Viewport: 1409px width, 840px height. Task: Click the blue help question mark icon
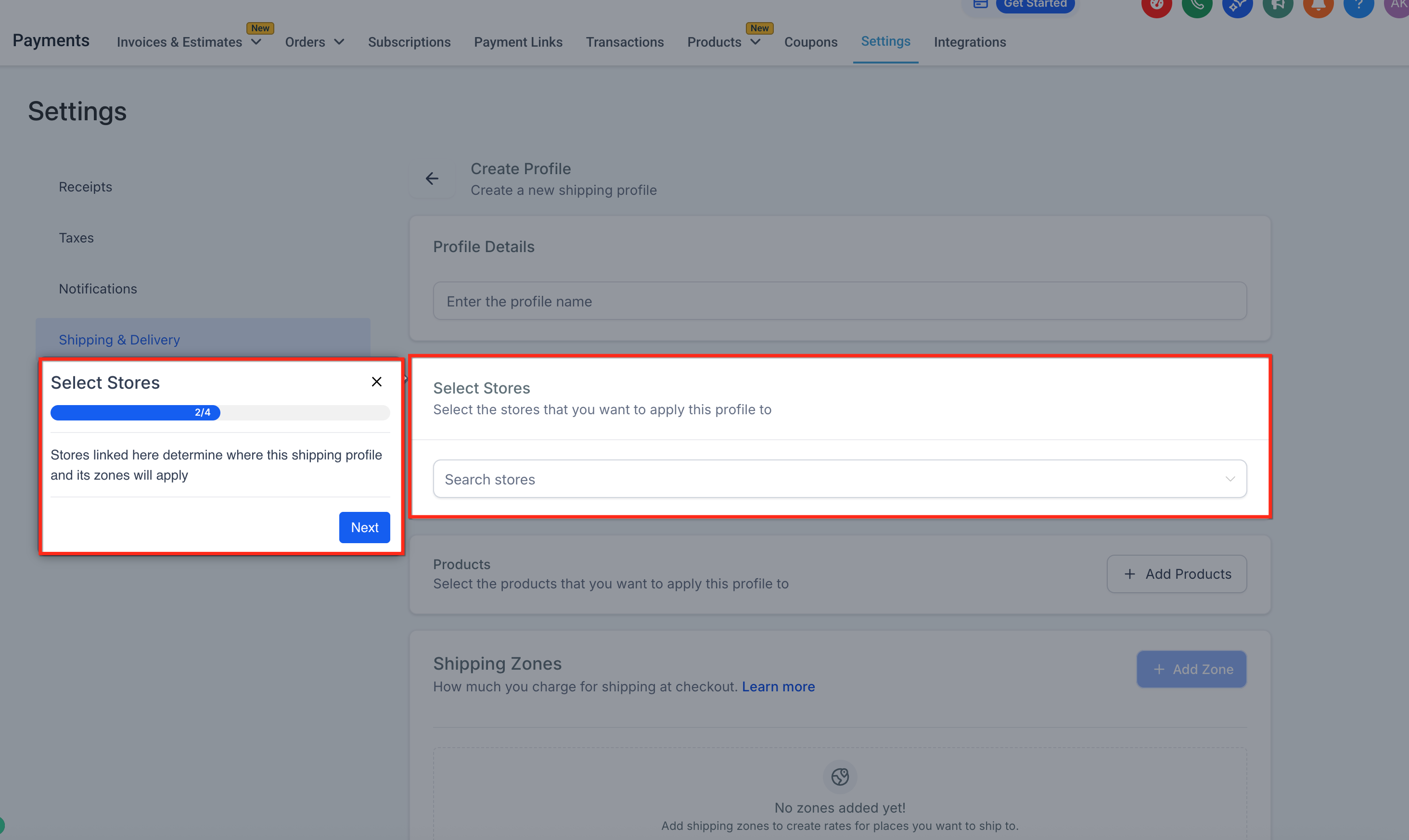tap(1358, 6)
